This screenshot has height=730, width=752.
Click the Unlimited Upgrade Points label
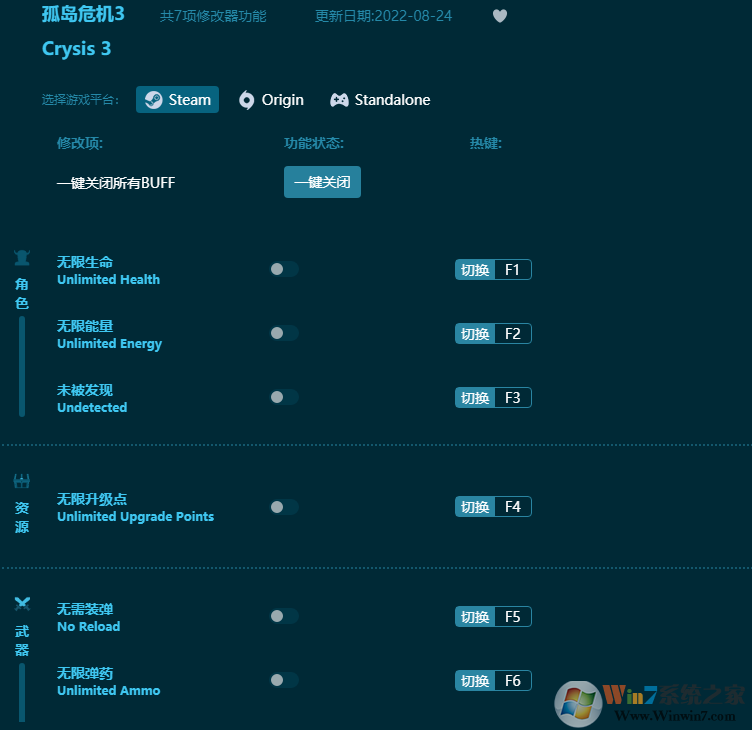point(135,517)
